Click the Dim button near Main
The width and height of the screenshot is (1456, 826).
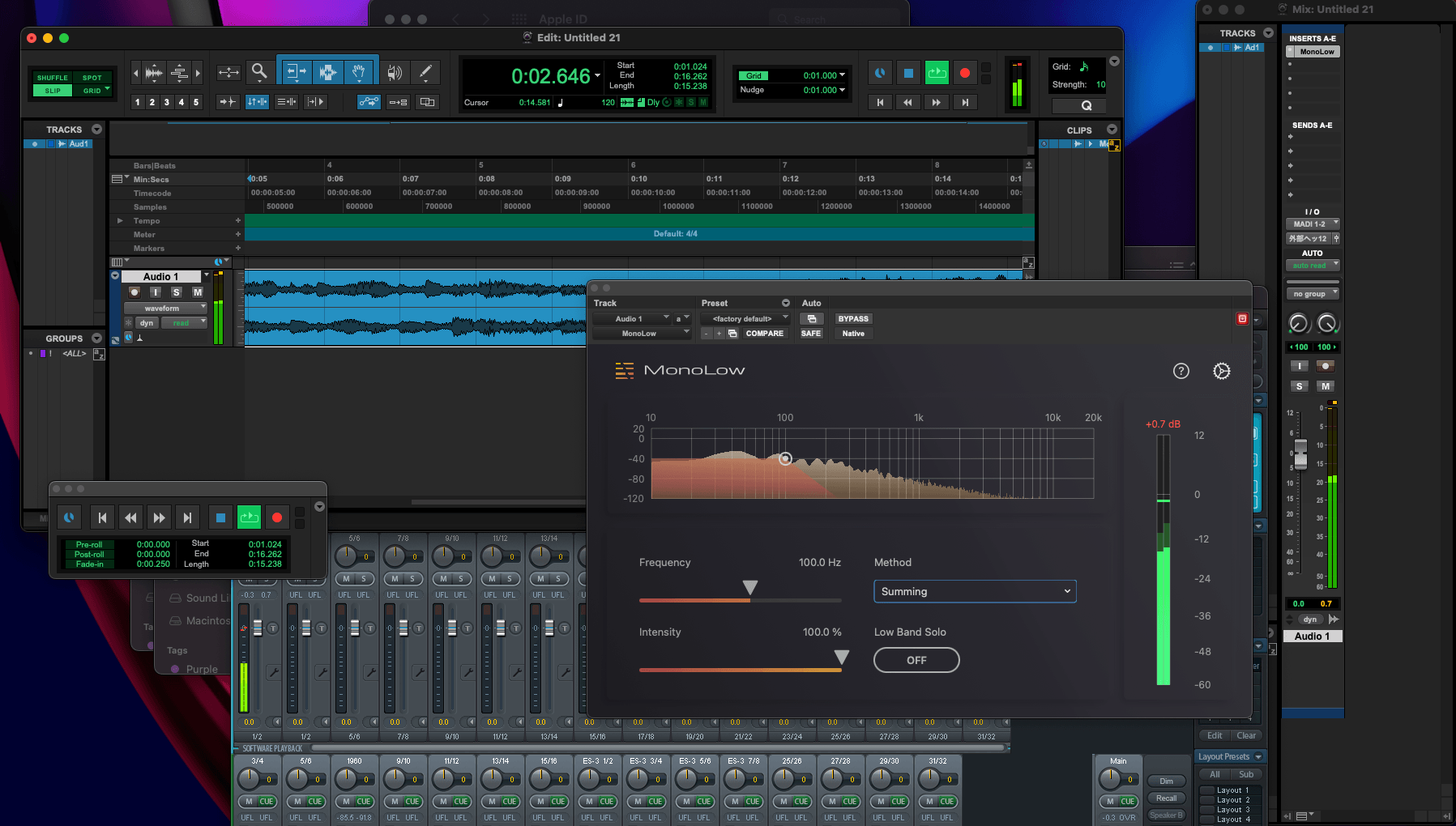pyautogui.click(x=1166, y=781)
